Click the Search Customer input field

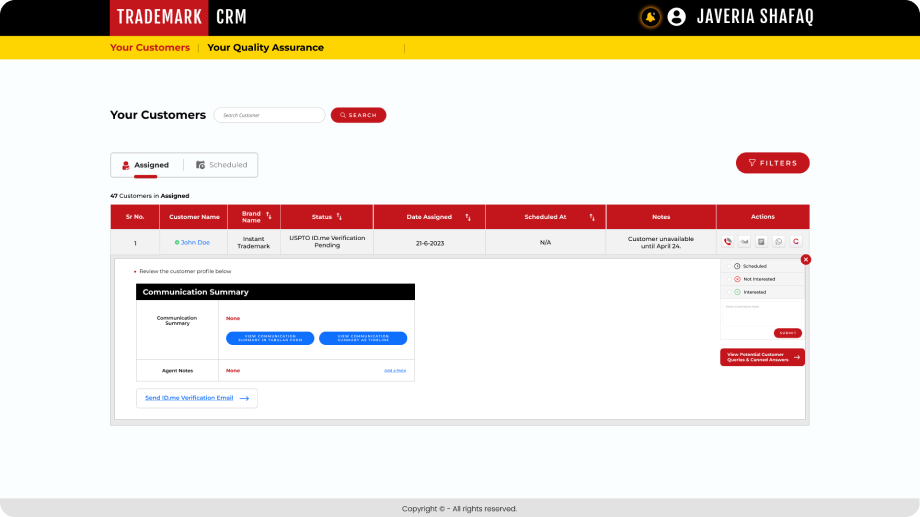270,115
